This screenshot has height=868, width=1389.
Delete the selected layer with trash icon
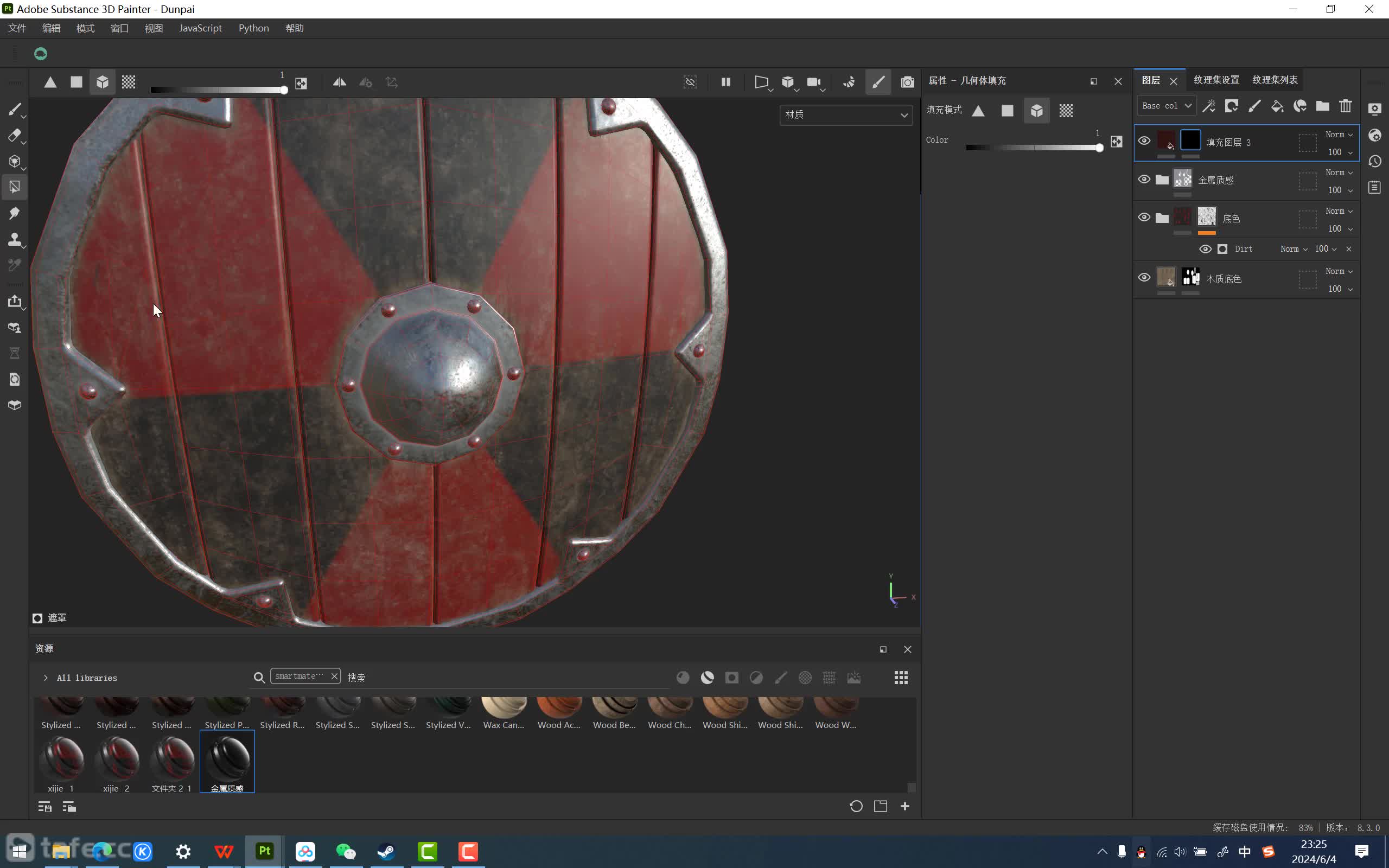click(1346, 106)
